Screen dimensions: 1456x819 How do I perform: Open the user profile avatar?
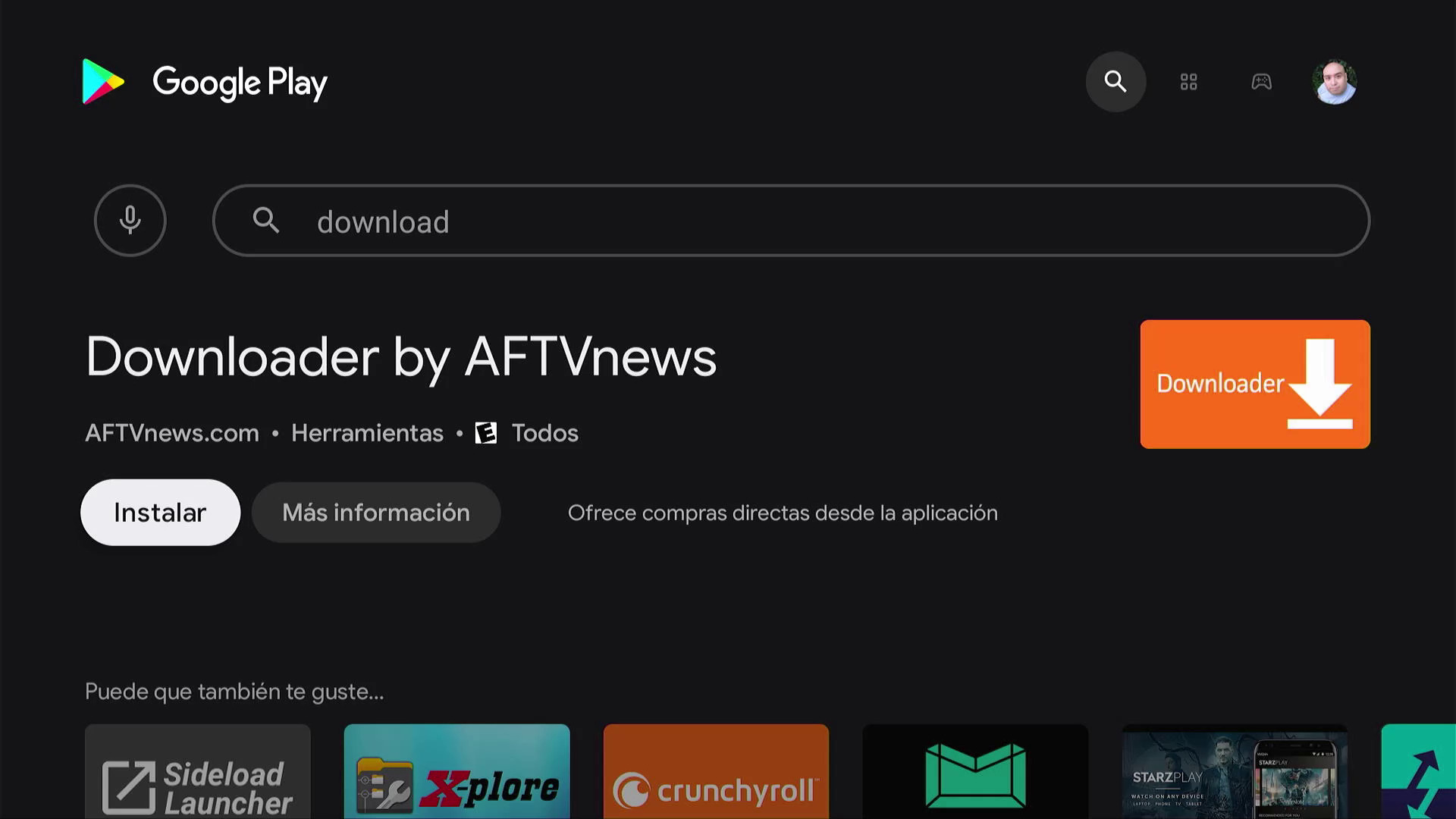tap(1334, 82)
